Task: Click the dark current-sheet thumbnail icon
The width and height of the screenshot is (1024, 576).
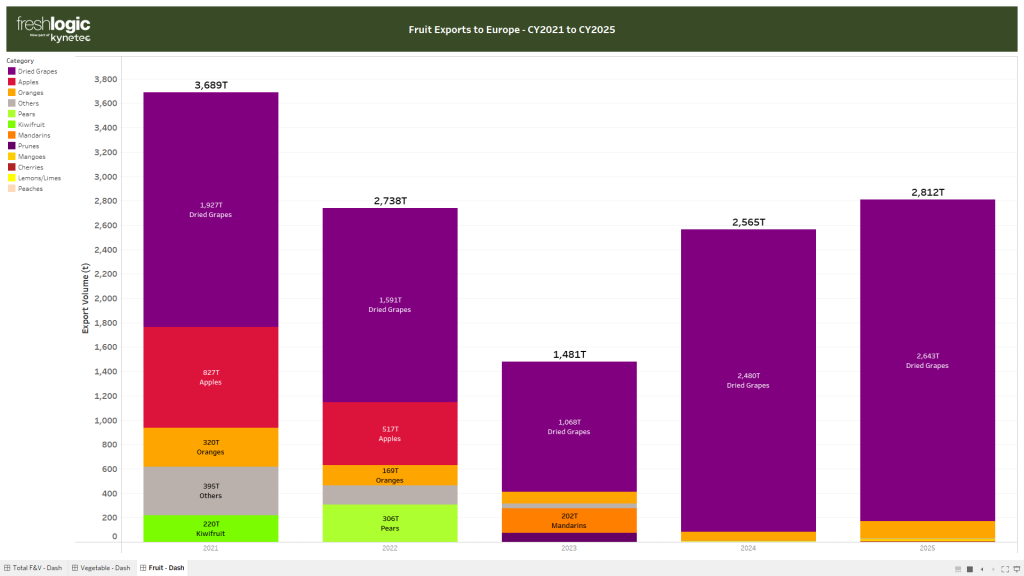Action: click(970, 569)
